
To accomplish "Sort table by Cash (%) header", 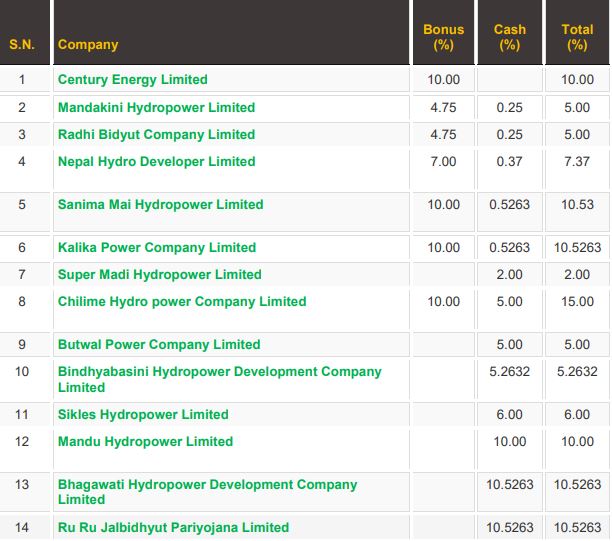I will click(x=510, y=37).
